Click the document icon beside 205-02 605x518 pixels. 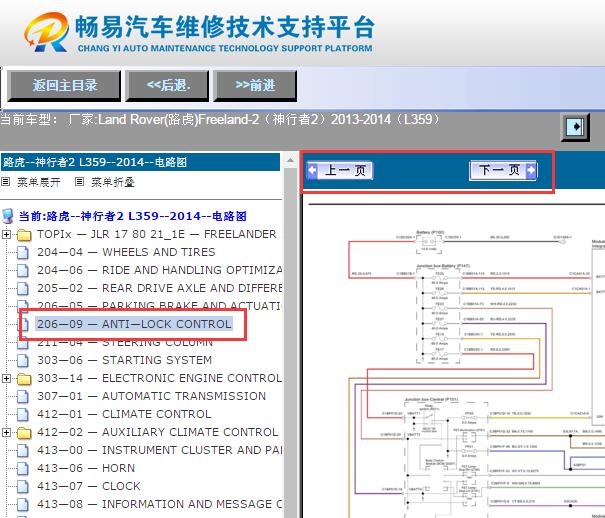click(23, 289)
